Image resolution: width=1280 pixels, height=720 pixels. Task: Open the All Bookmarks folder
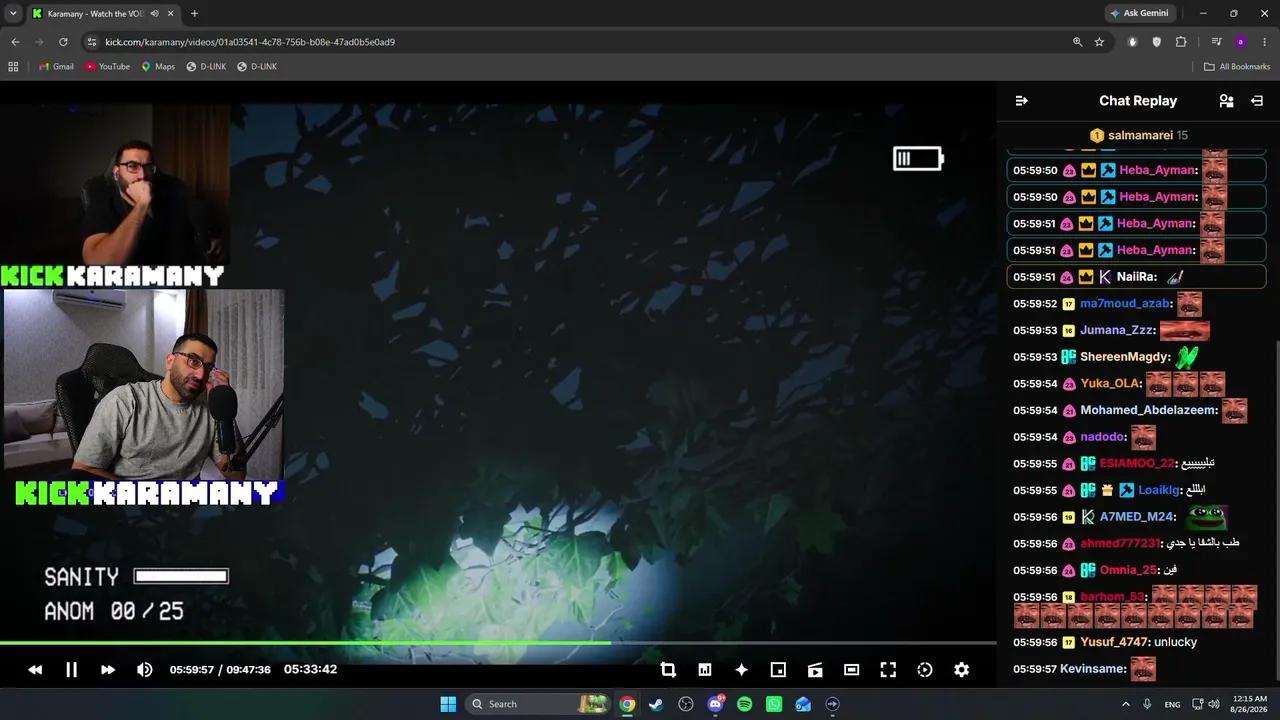1237,67
